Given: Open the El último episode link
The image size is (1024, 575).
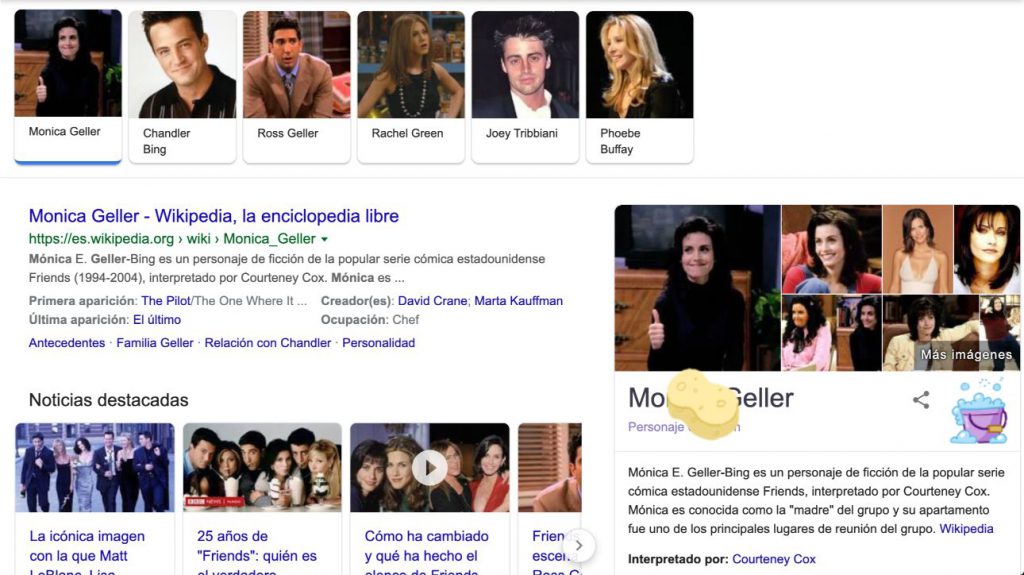Looking at the screenshot, I should 157,320.
